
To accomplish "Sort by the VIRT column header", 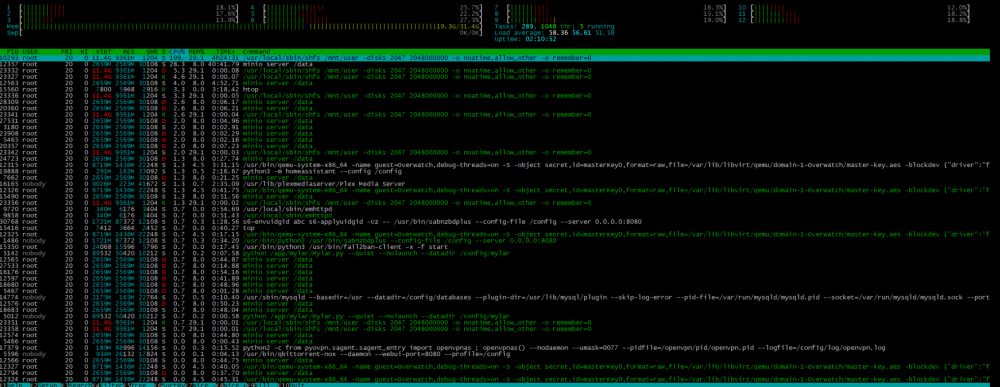I will (104, 51).
